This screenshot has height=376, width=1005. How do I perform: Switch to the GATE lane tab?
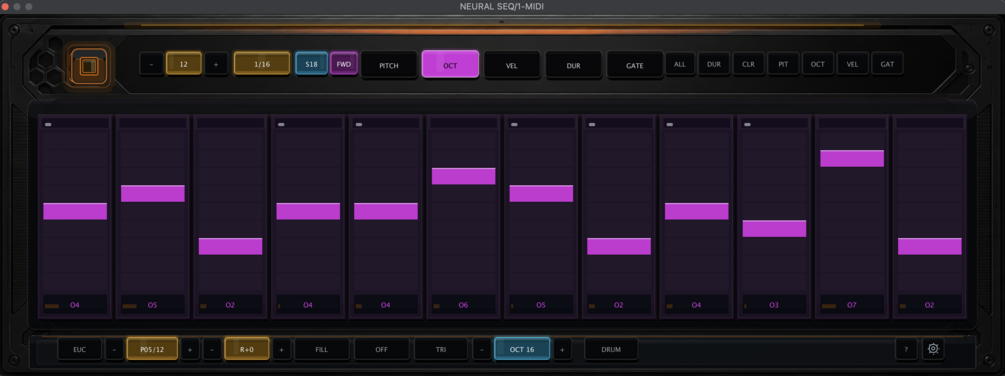(635, 65)
